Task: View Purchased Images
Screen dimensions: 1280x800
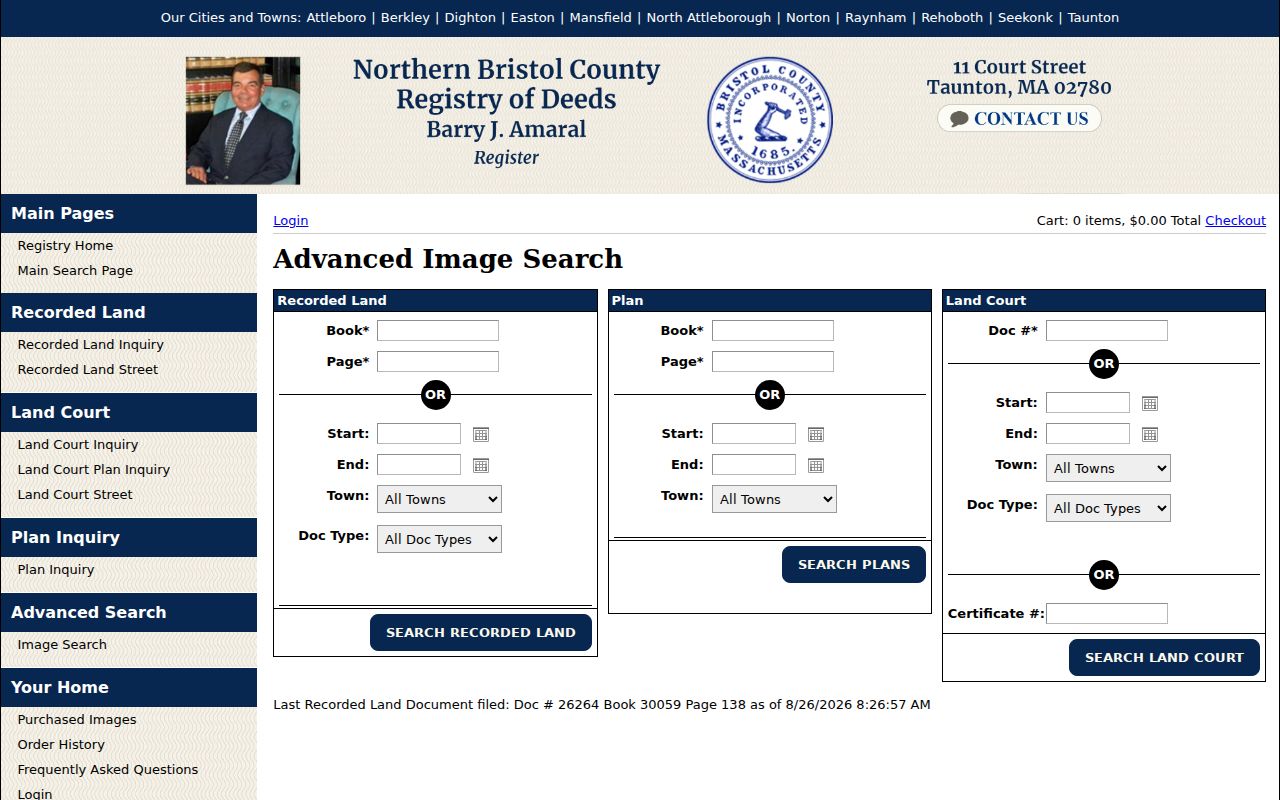Action: tap(77, 719)
